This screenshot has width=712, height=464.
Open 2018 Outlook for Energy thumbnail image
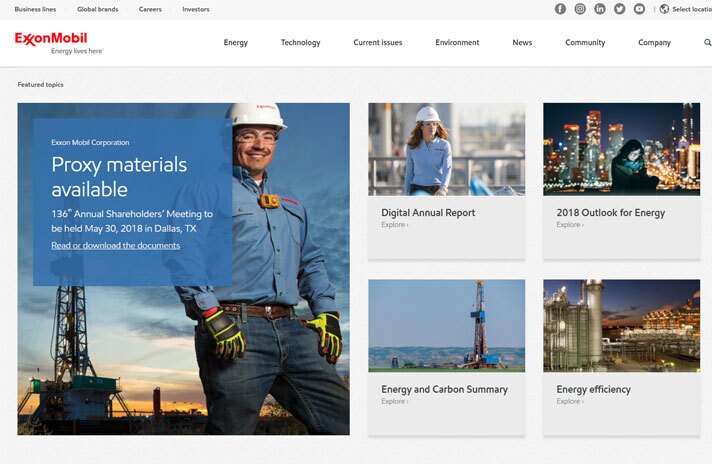tap(622, 149)
